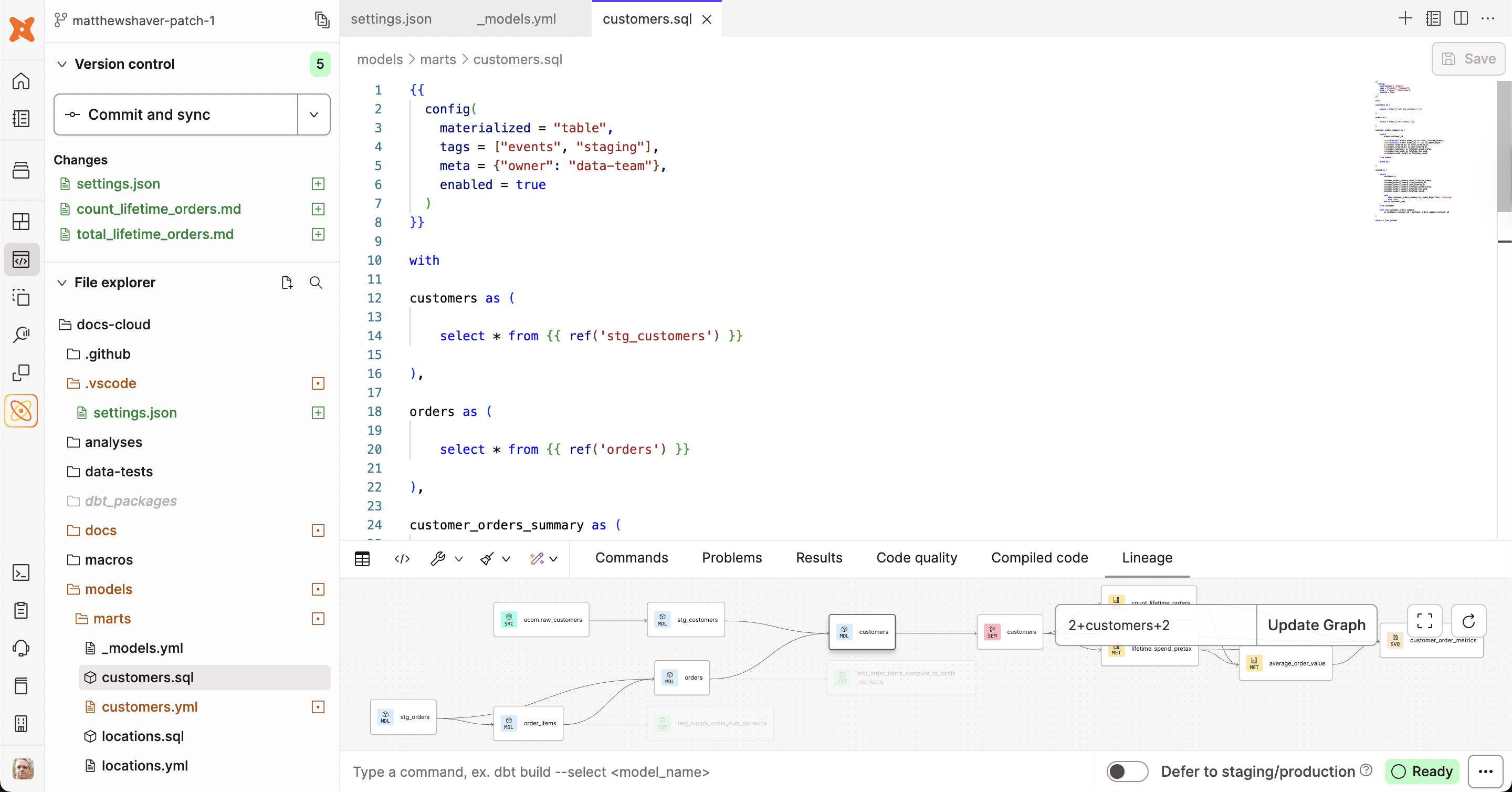1512x792 pixels.
Task: Select the code editor icon in sidebar
Action: coord(22,259)
